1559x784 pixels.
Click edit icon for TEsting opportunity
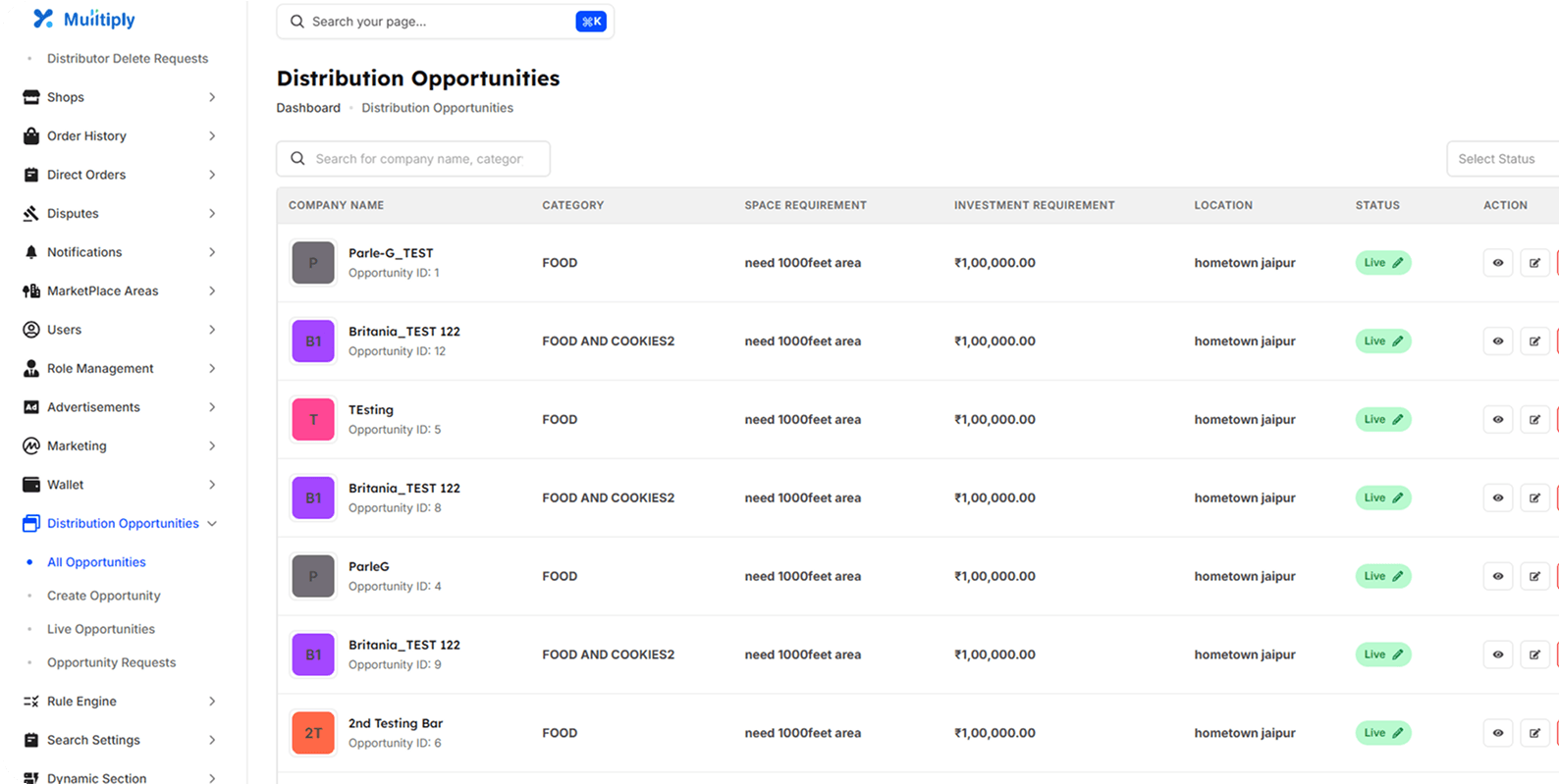[x=1533, y=420]
